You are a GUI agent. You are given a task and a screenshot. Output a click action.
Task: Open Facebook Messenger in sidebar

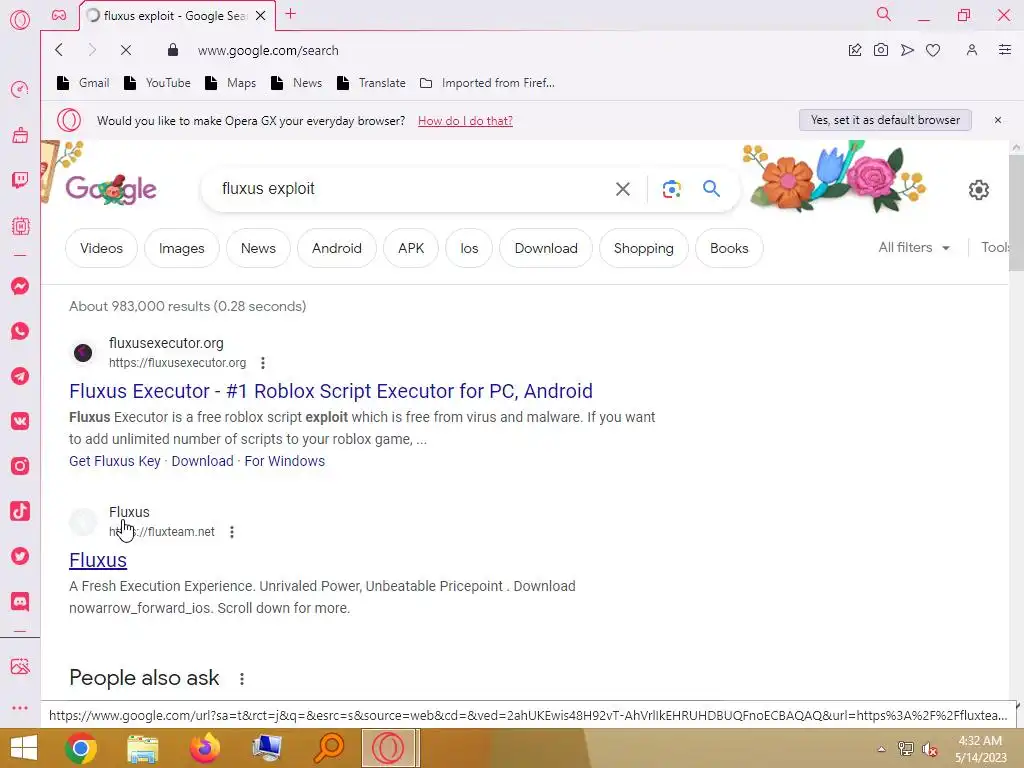point(20,286)
